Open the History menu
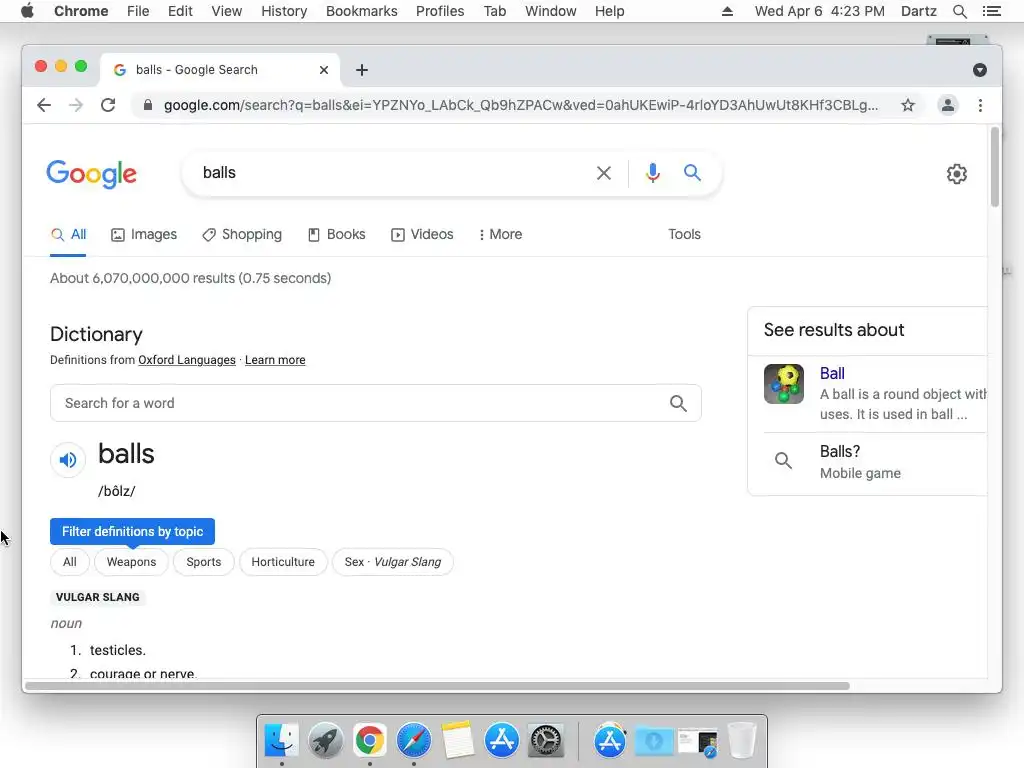Viewport: 1024px width, 768px height. coord(284,11)
